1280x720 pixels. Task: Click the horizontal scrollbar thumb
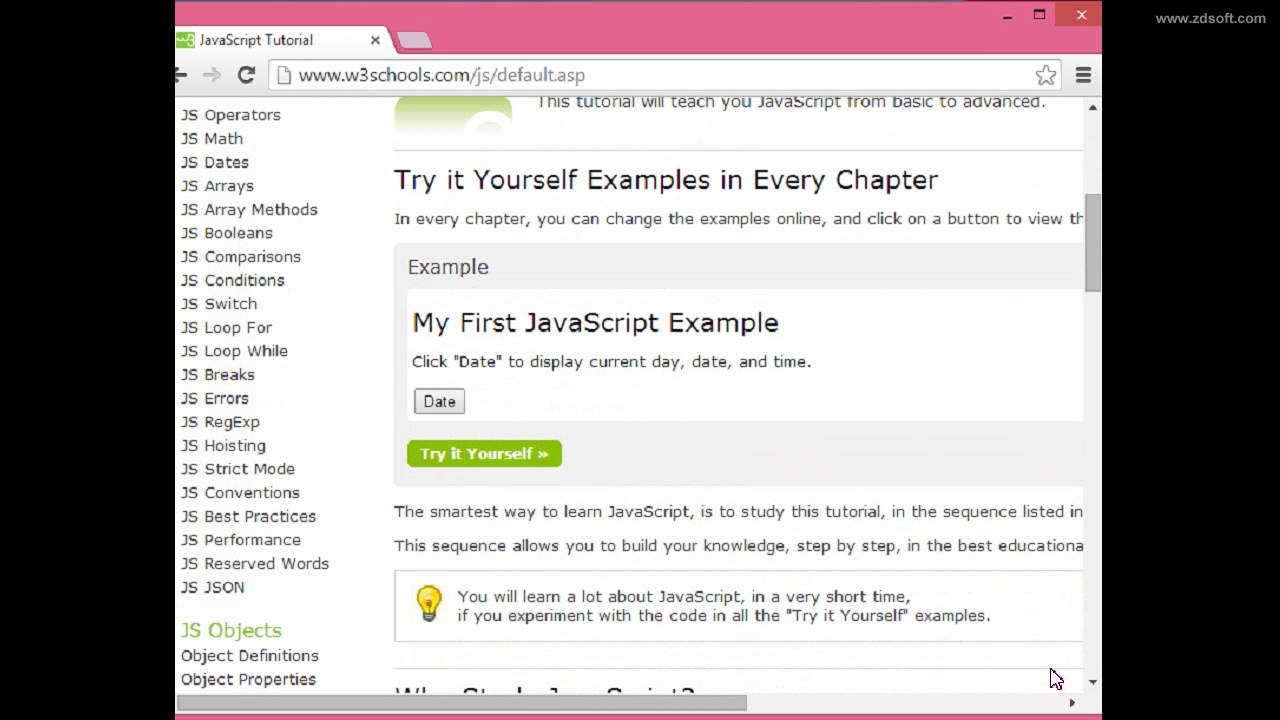462,703
